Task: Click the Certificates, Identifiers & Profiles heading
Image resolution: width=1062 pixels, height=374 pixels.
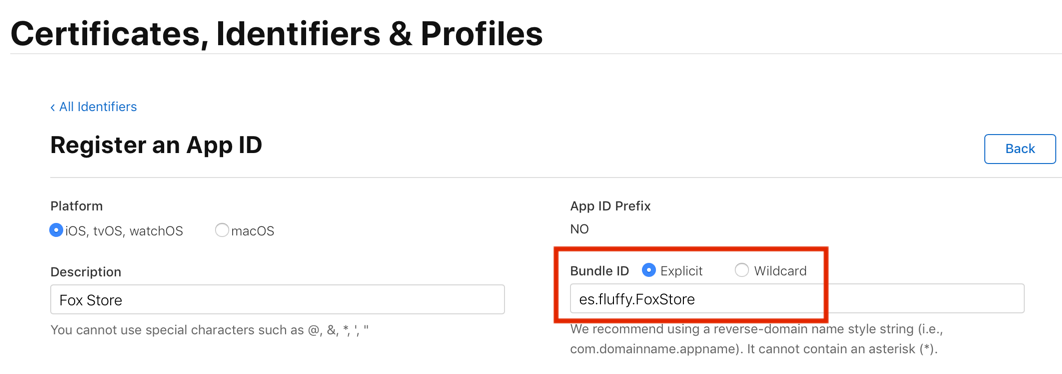Action: 276,33
